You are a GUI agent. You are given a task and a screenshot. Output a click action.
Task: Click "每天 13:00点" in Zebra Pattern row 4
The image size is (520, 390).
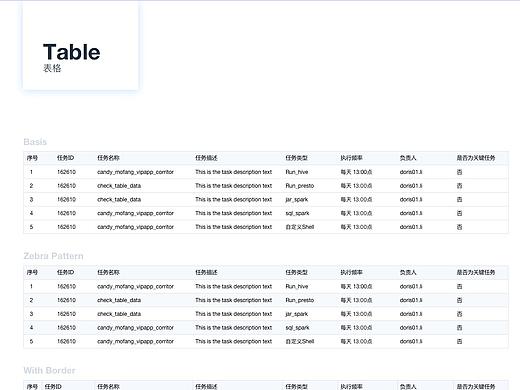pyautogui.click(x=356, y=328)
